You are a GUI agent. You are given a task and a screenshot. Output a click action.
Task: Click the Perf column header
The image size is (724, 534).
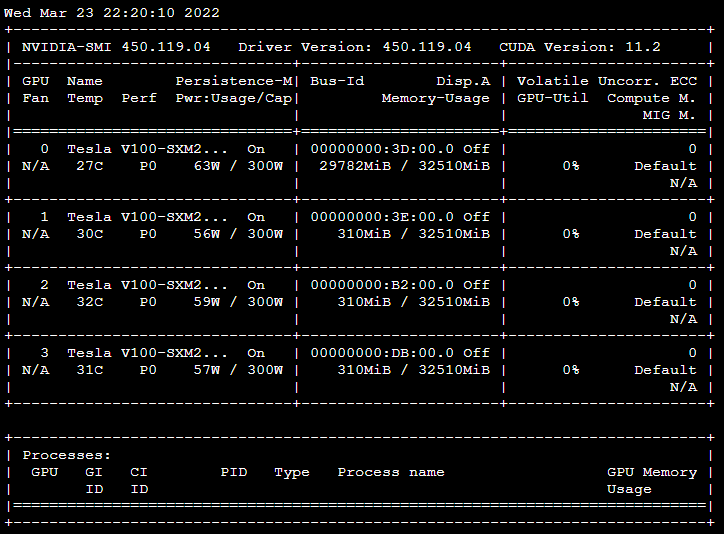(139, 98)
